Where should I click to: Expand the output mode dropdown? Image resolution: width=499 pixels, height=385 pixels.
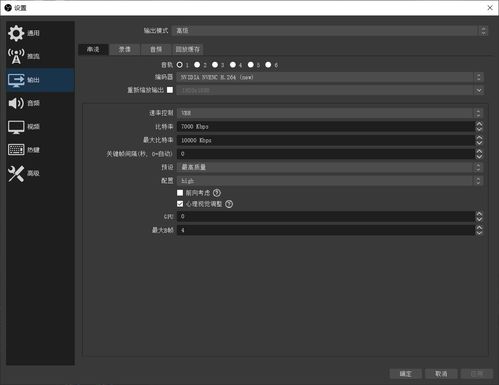[330, 31]
